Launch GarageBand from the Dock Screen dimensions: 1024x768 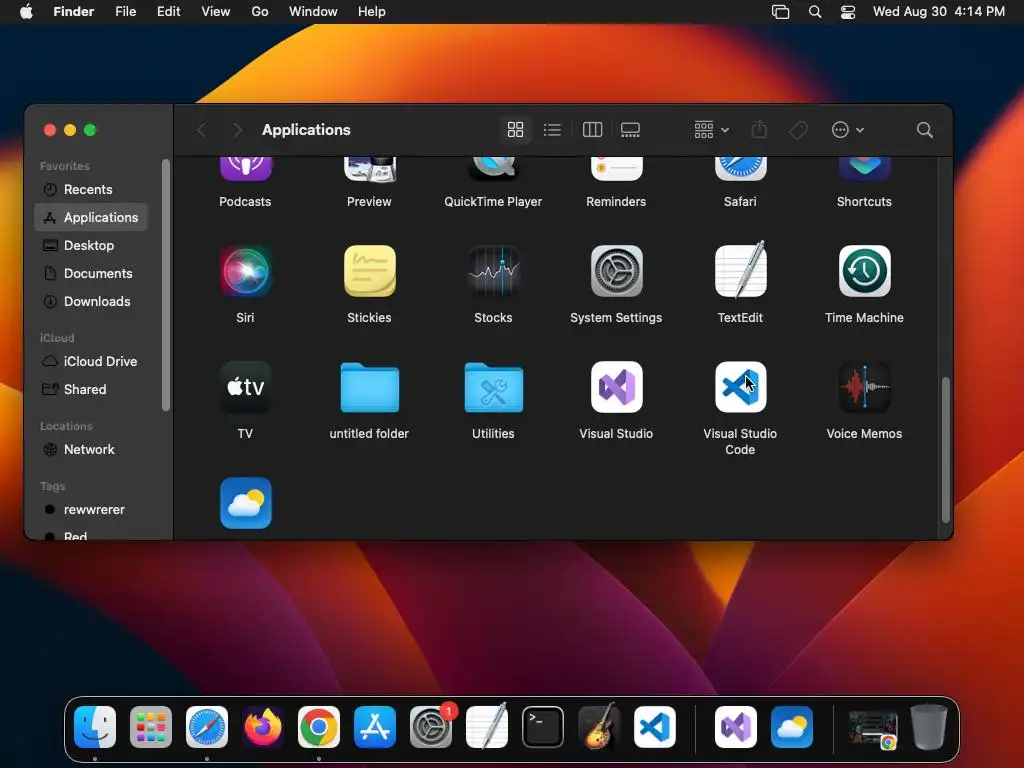click(598, 726)
